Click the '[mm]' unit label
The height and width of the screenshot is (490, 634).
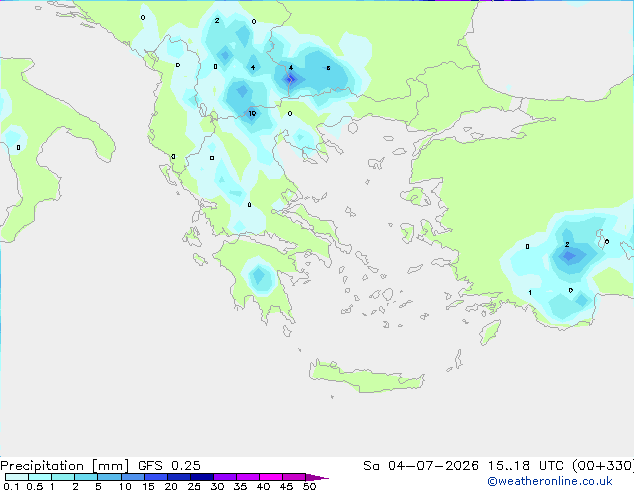(x=110, y=466)
